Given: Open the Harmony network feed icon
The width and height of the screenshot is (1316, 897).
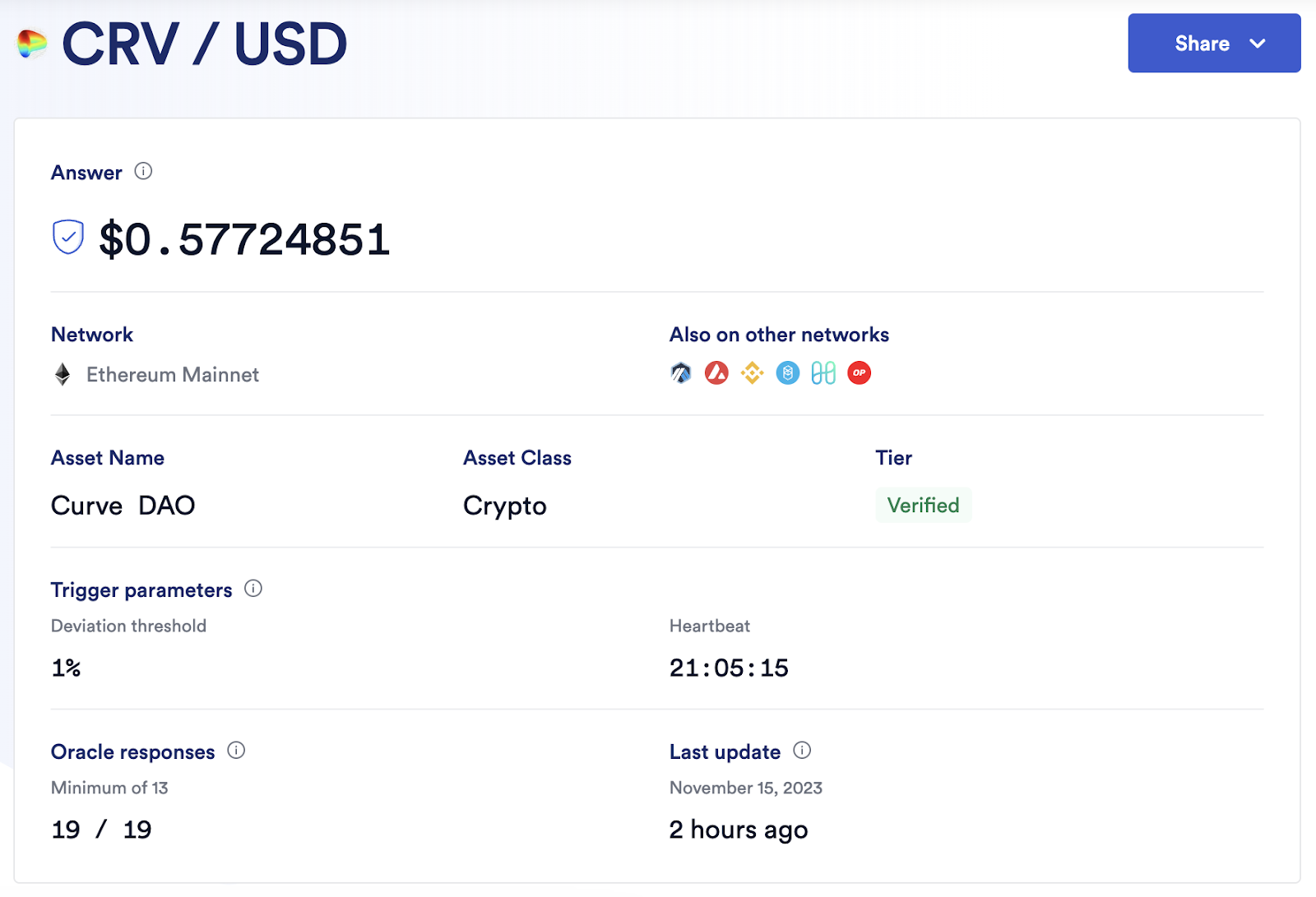Looking at the screenshot, I should pyautogui.click(x=823, y=373).
